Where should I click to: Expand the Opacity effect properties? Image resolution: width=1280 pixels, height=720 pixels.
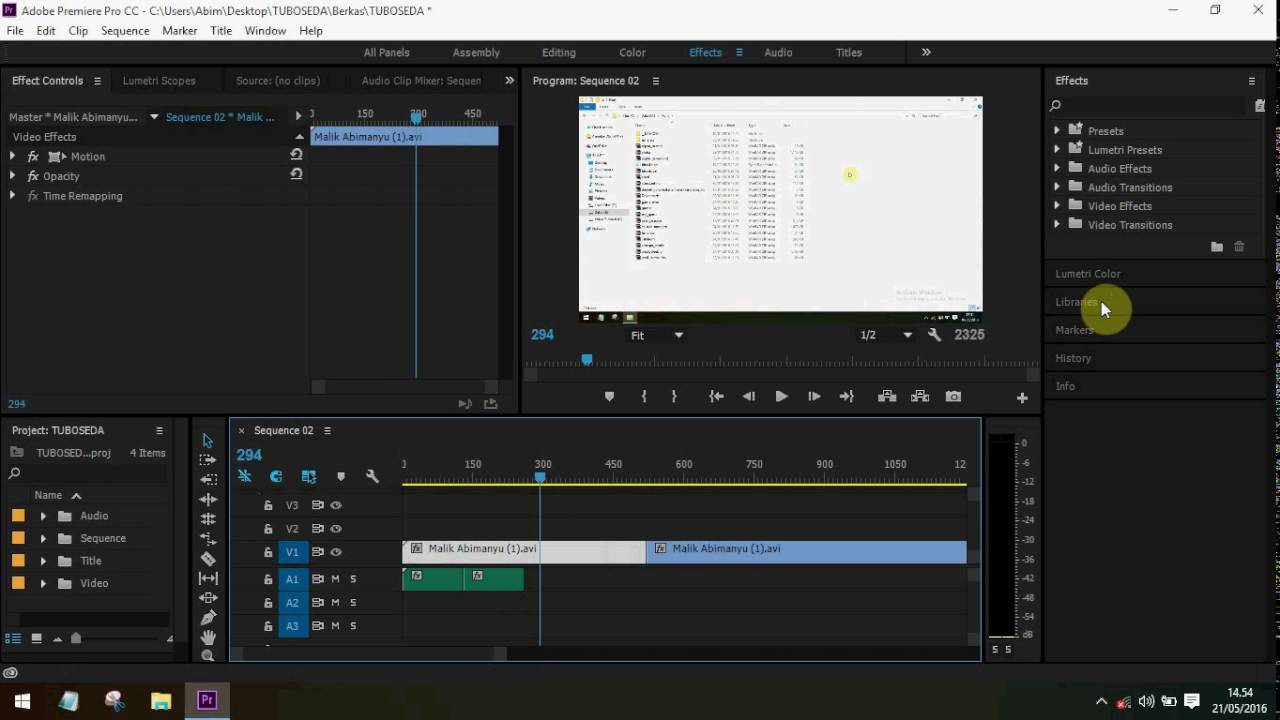click(12, 176)
